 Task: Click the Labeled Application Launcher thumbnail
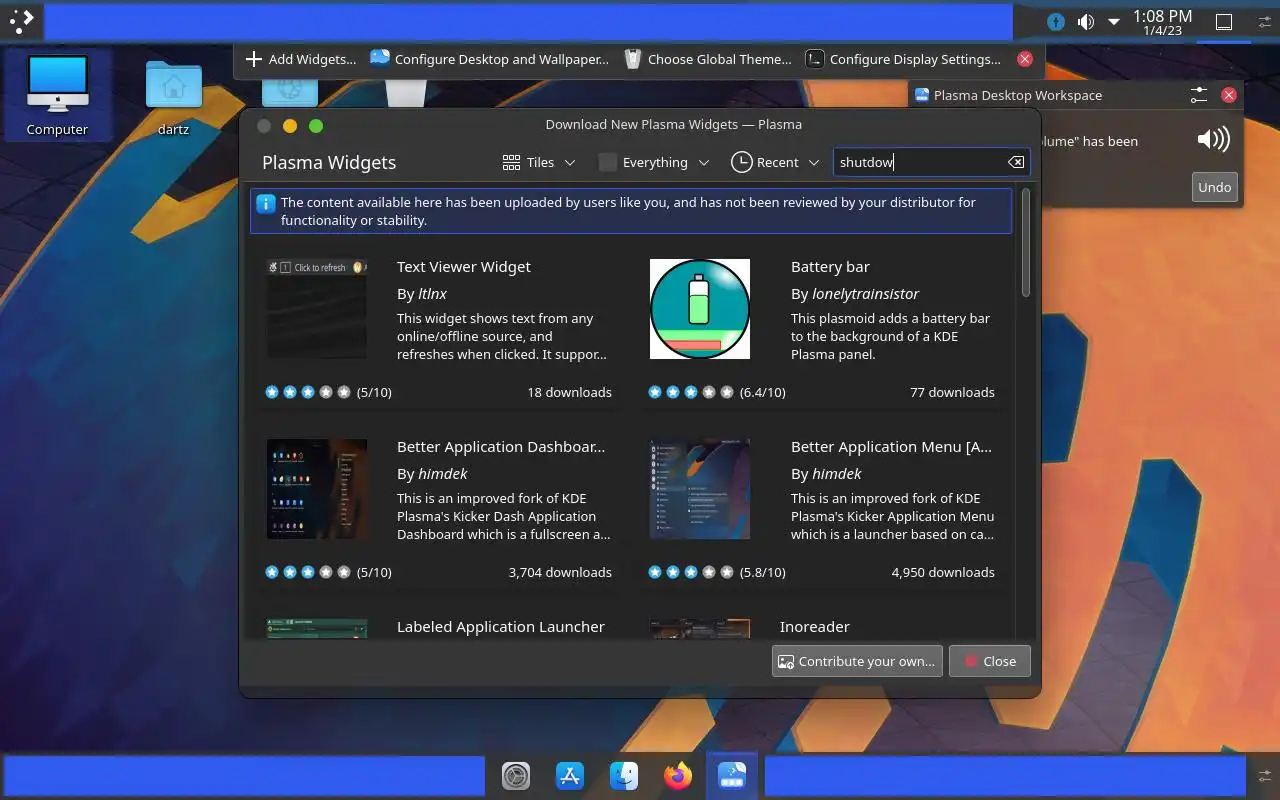(317, 628)
